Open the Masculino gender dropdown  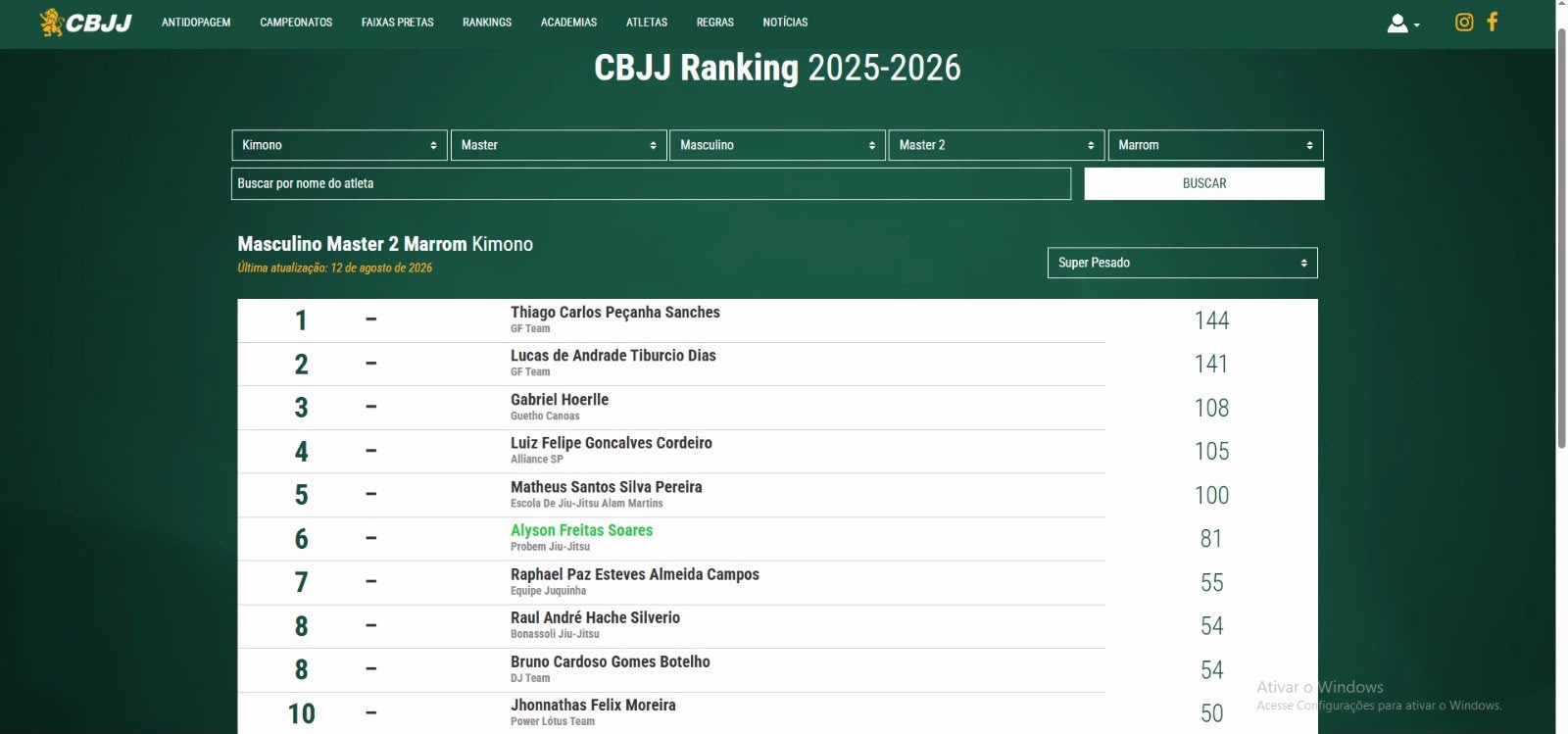click(777, 145)
